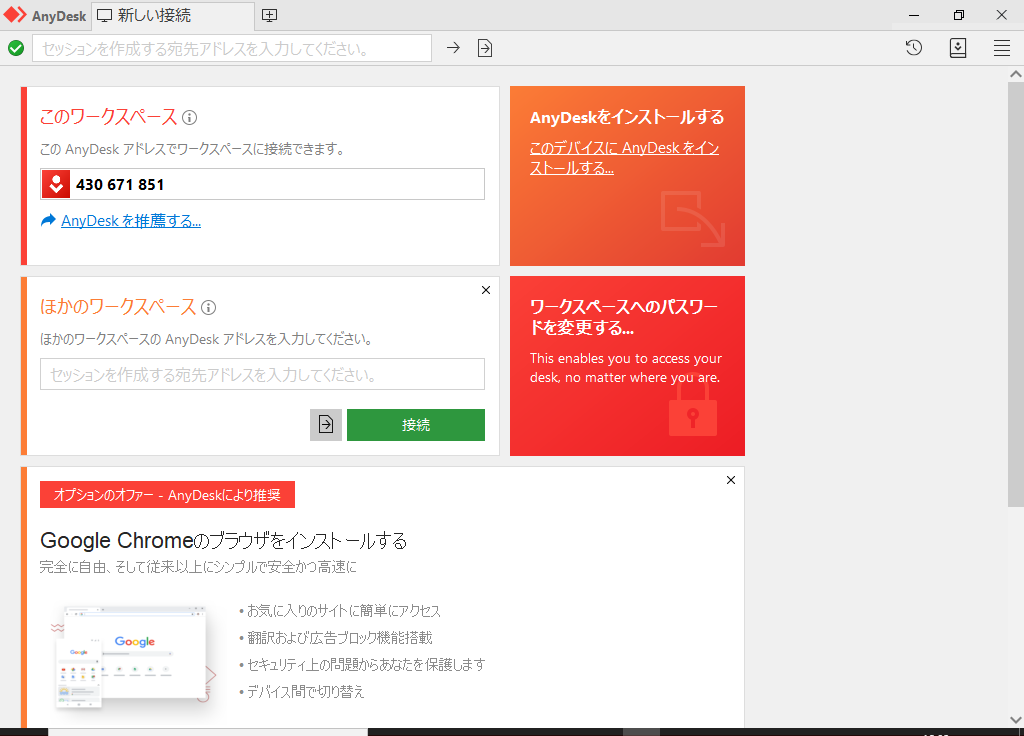This screenshot has height=736, width=1024.
Task: Open the AnyDesk を推薦する link
Action: (131, 221)
